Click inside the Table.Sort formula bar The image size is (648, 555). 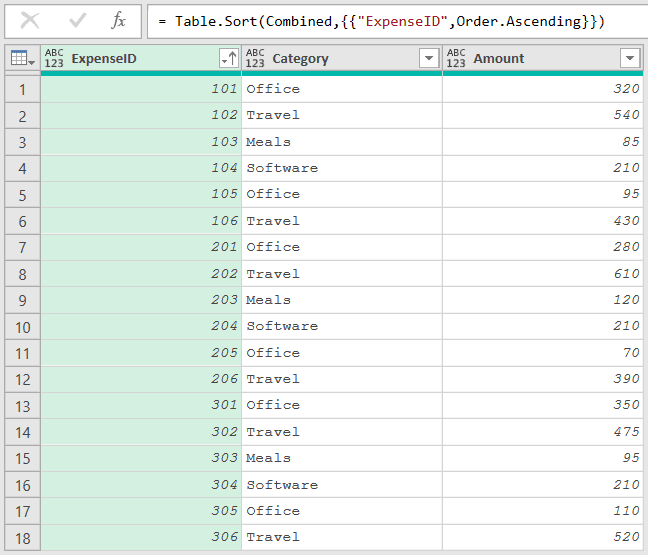[x=398, y=21]
